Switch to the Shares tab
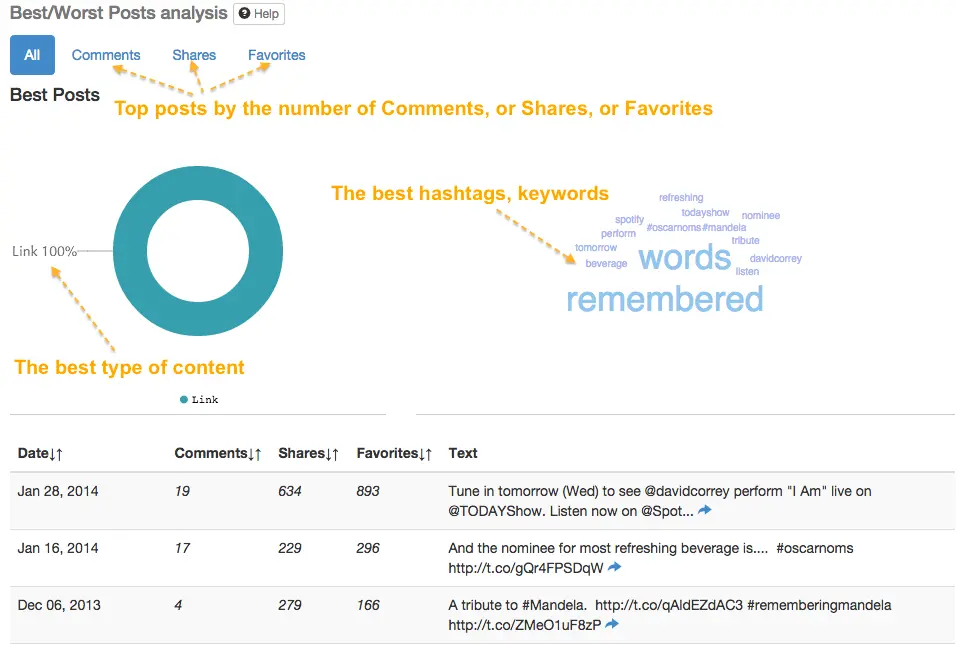964x655 pixels. [x=194, y=55]
